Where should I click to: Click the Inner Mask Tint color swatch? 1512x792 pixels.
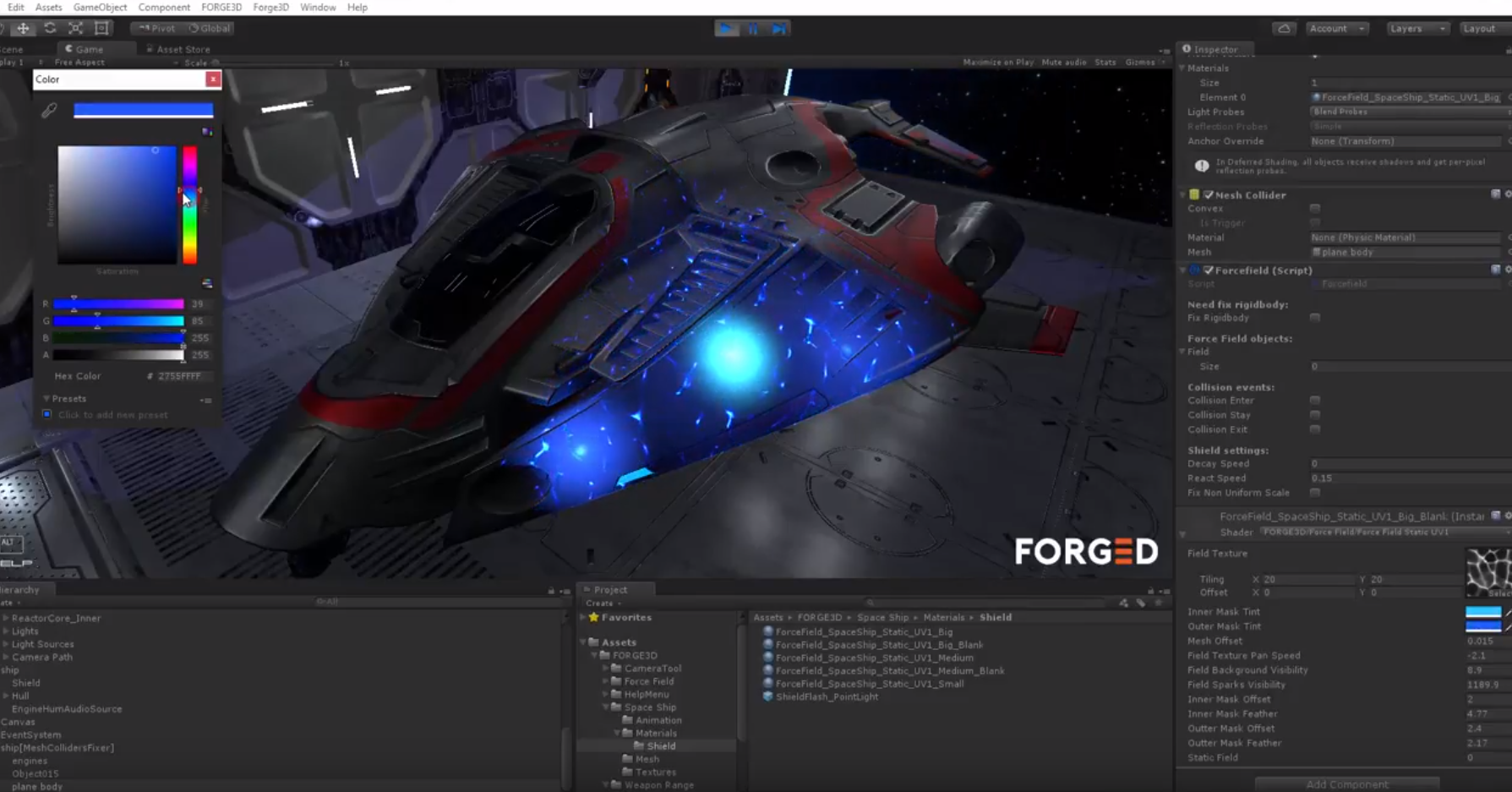(x=1482, y=612)
